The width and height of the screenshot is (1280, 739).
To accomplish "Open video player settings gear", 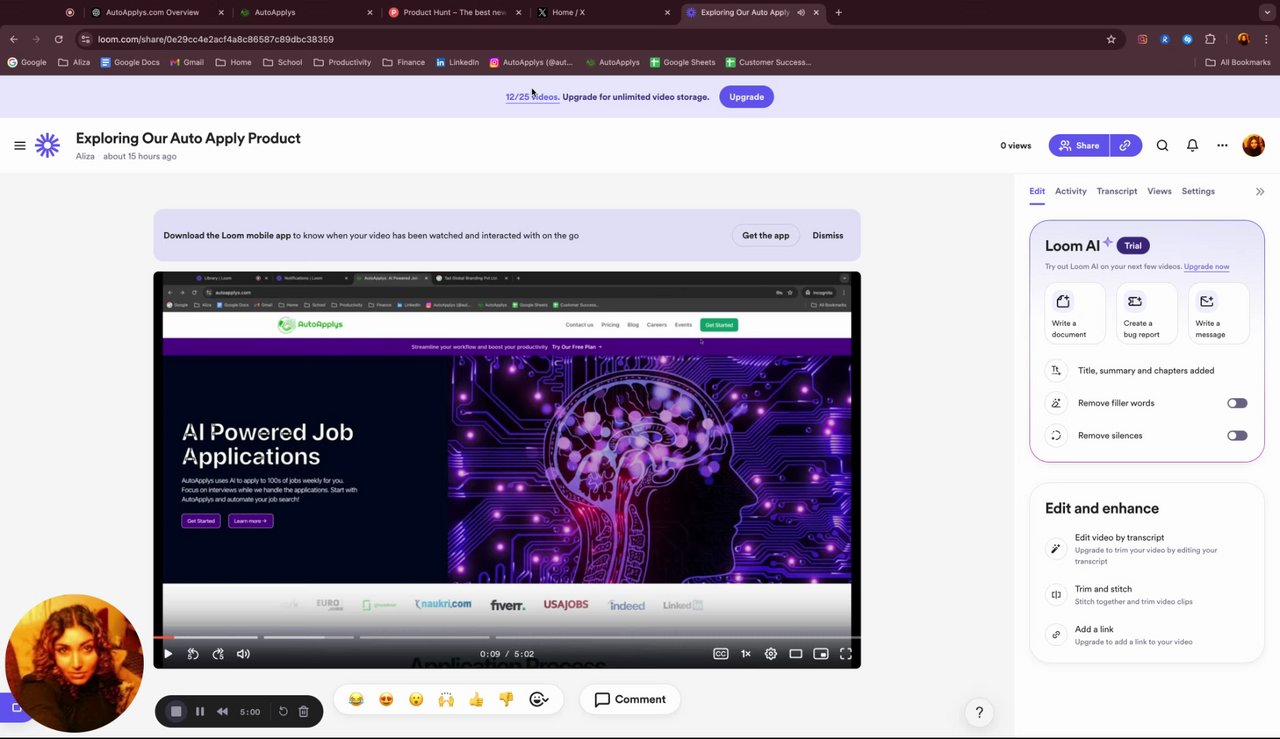I will coord(771,654).
